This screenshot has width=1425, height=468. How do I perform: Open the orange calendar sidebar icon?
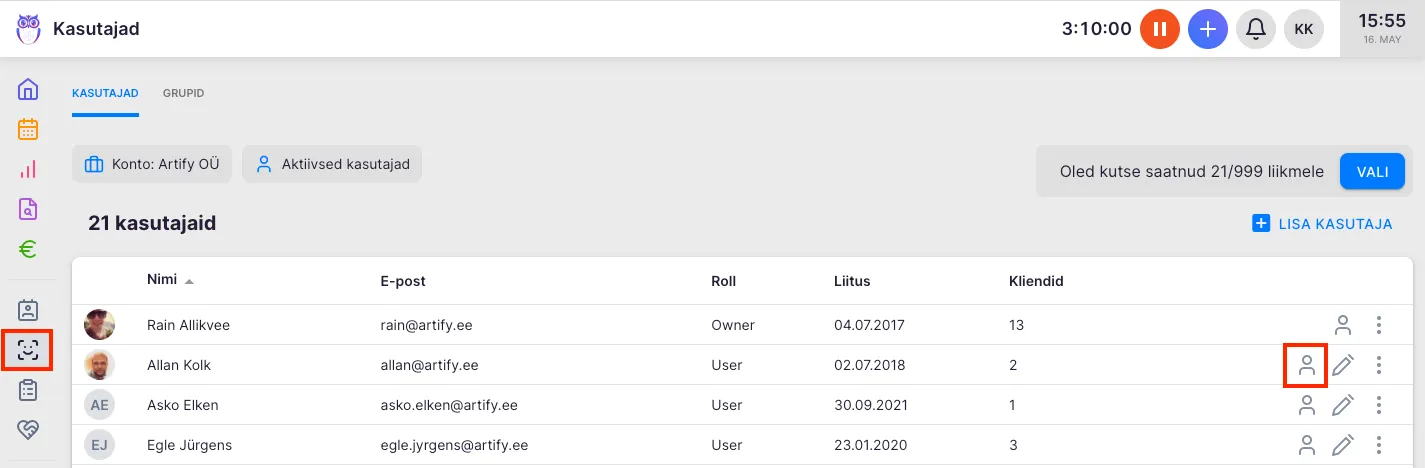pyautogui.click(x=28, y=129)
